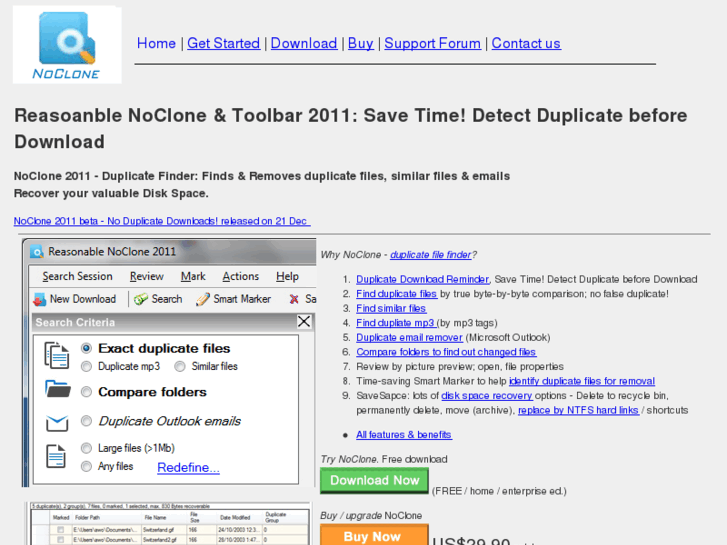
Task: Click the orange Buy Now button
Action: [x=374, y=535]
